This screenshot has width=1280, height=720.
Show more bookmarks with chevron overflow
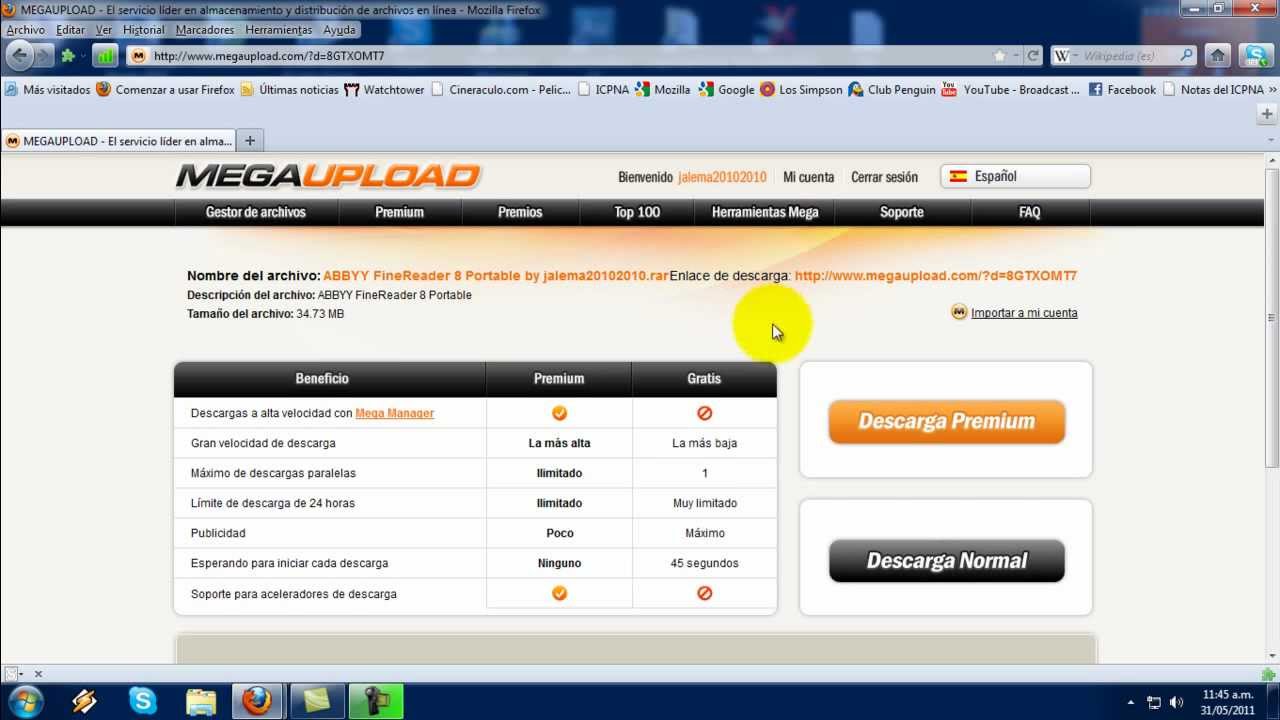[x=1272, y=89]
